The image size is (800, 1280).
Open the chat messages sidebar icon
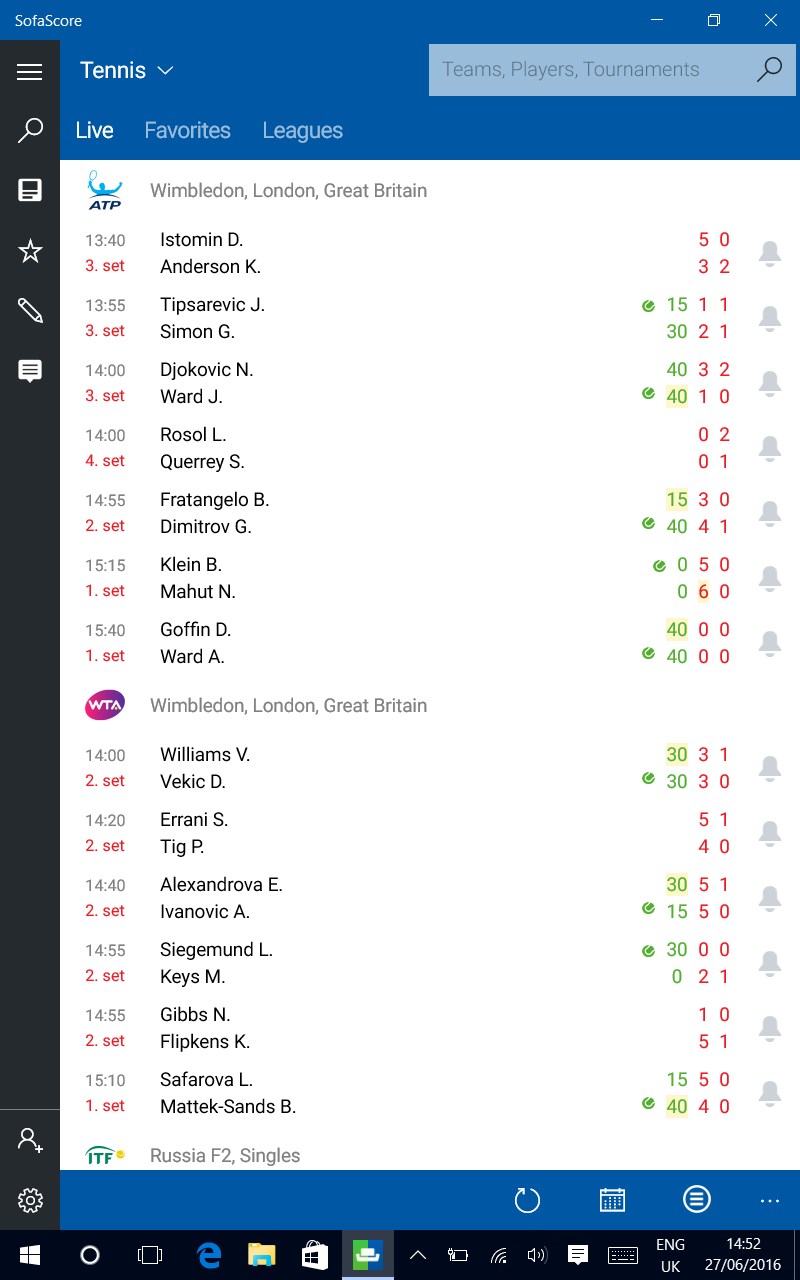[x=30, y=371]
